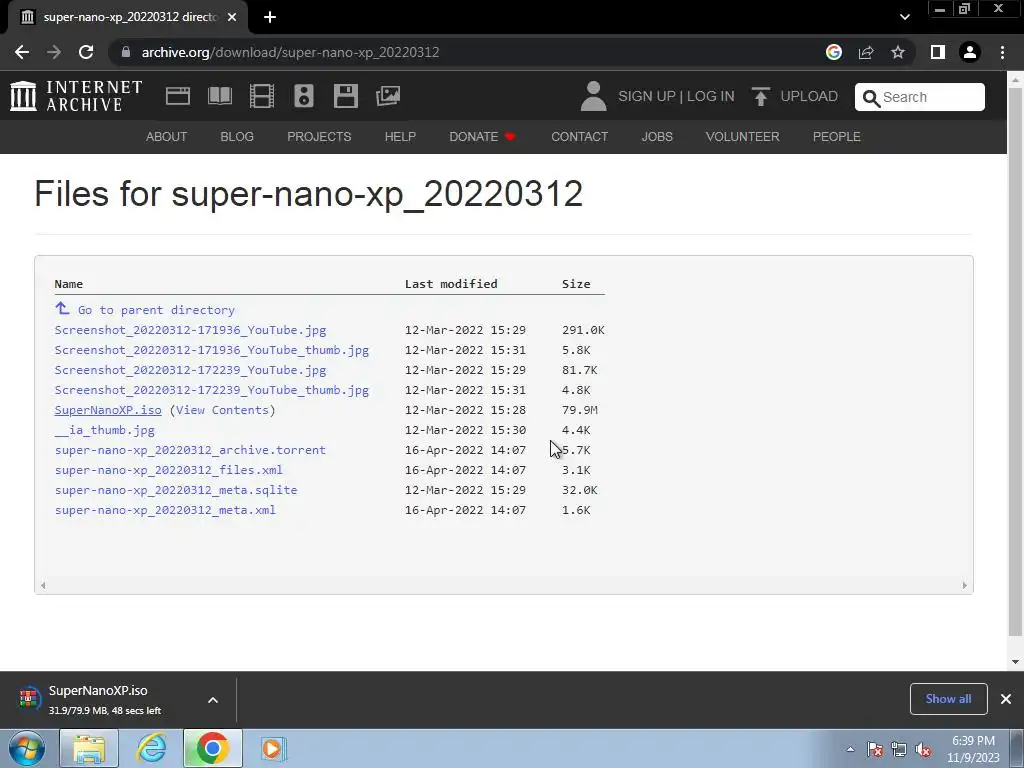Click the address bar URL
The height and width of the screenshot is (768, 1024).
coord(290,52)
